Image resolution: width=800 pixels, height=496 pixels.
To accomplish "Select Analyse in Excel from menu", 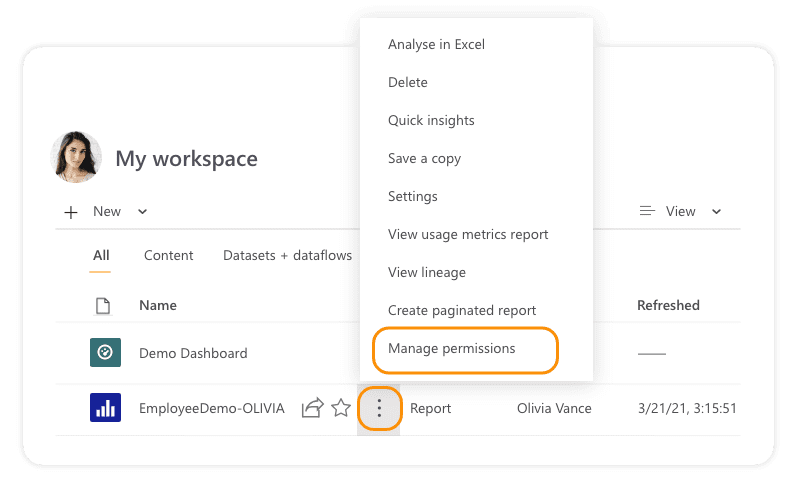I will (436, 44).
